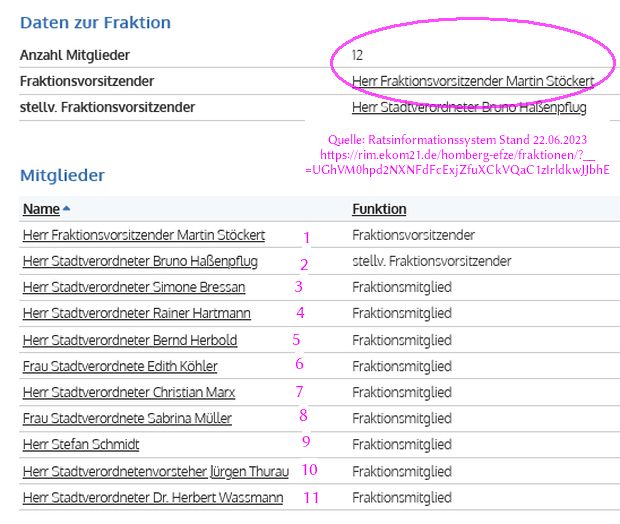Open Bruno Haßenpflug link beside stellv. Fraktionsvorsitzender

point(469,107)
